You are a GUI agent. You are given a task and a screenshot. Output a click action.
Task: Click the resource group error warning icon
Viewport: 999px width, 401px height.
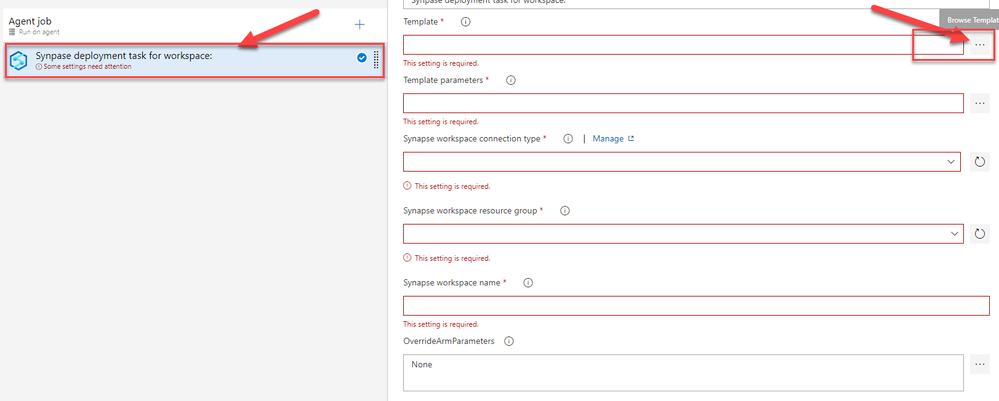click(x=407, y=258)
